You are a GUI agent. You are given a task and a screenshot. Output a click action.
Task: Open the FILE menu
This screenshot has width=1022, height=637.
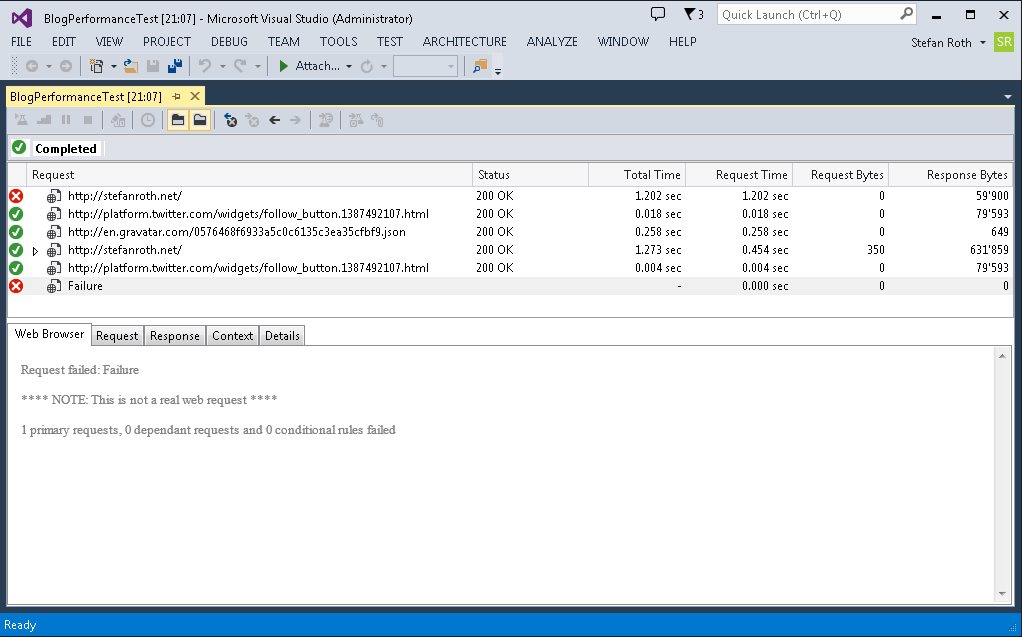[22, 42]
